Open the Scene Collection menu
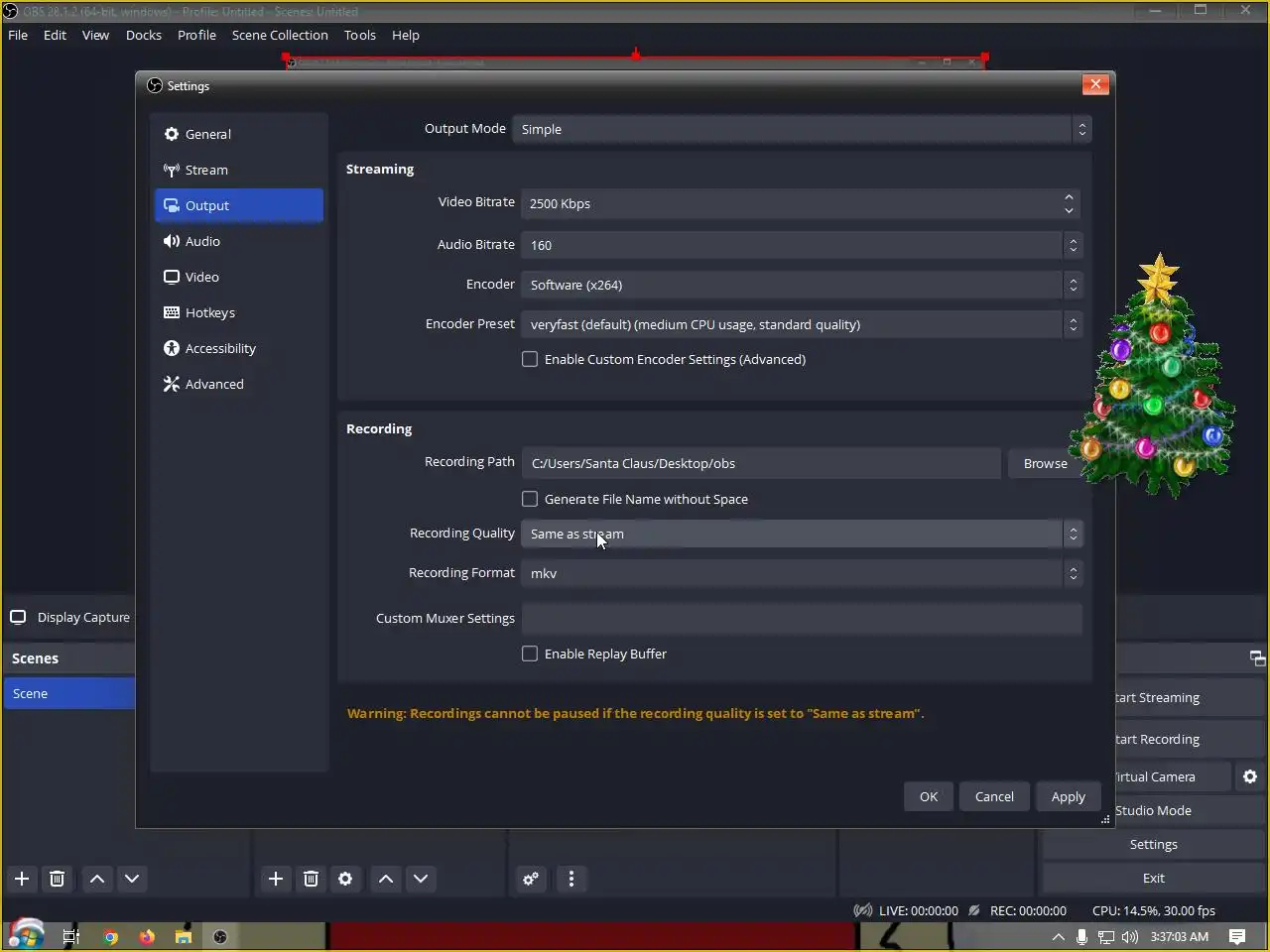Image resolution: width=1270 pixels, height=952 pixels. tap(280, 35)
